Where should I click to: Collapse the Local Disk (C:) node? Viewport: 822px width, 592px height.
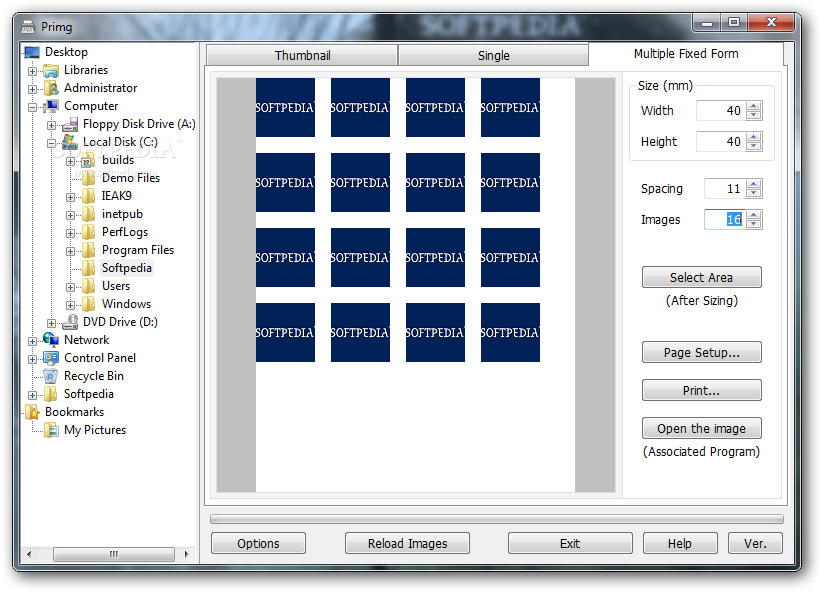[x=51, y=143]
